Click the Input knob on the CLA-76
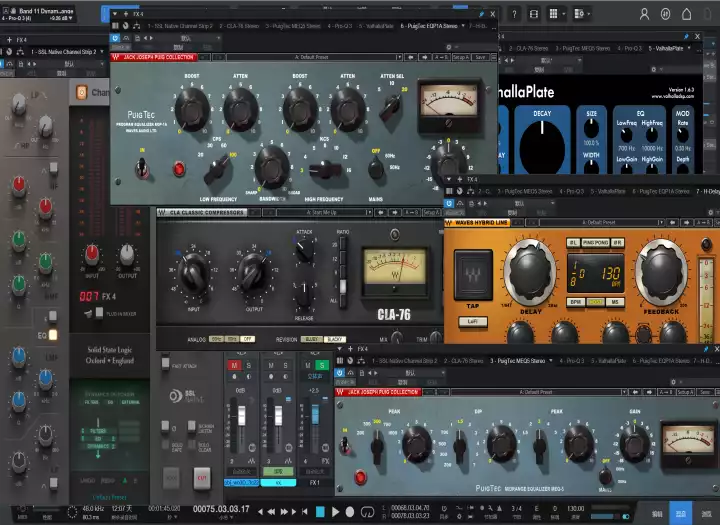 coord(194,274)
